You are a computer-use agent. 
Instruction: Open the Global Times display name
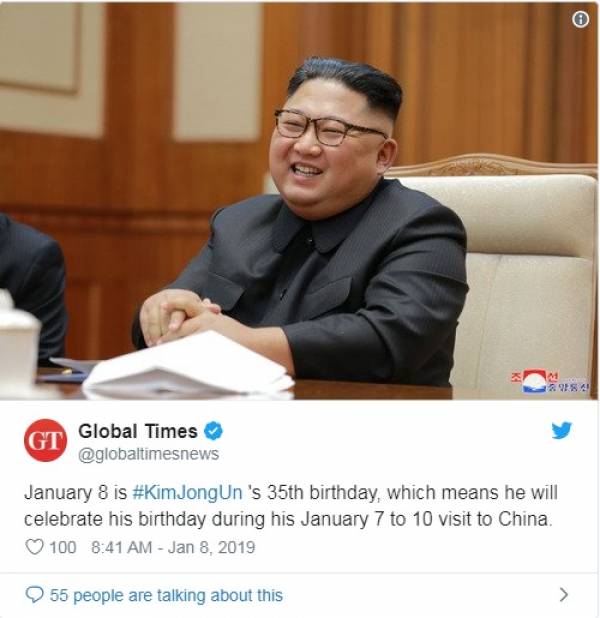[x=138, y=431]
